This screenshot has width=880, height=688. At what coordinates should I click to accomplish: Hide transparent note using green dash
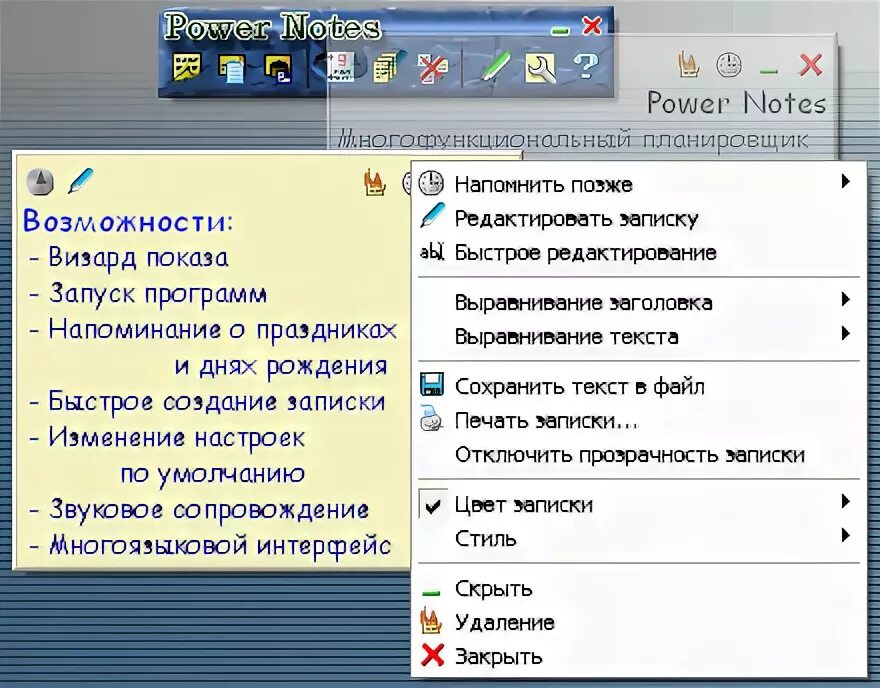tap(769, 71)
